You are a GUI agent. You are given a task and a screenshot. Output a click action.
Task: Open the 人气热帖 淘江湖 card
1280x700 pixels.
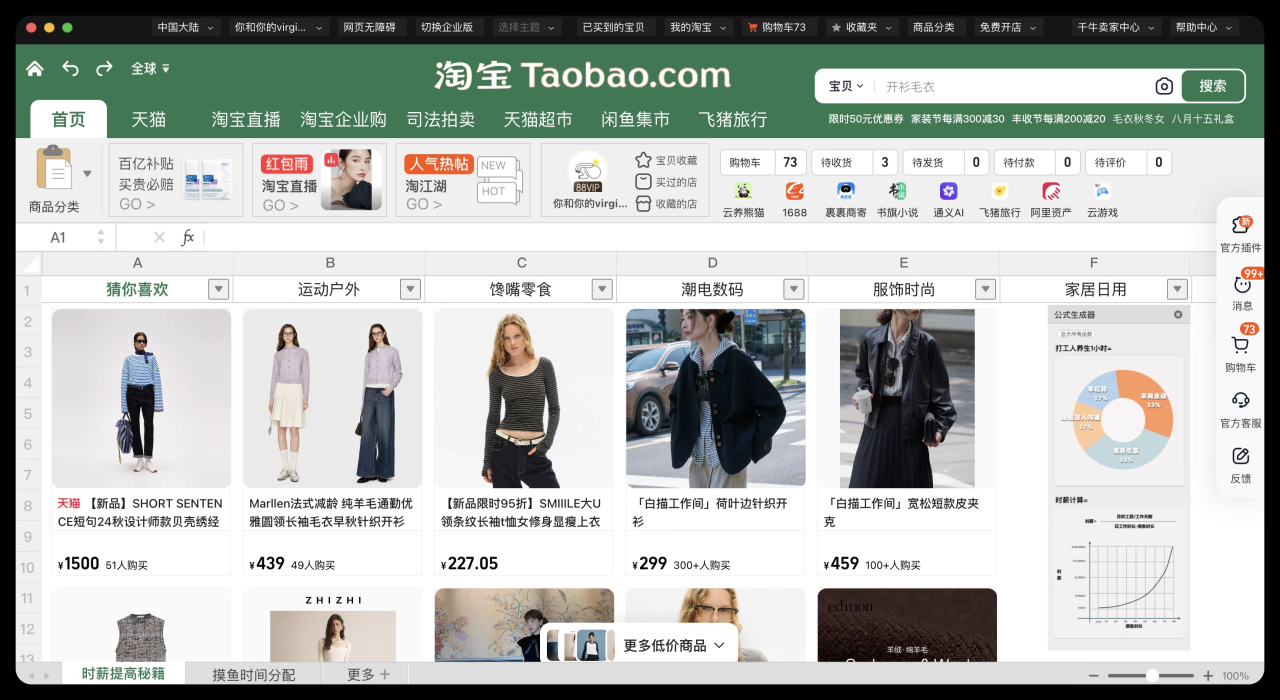(x=463, y=180)
